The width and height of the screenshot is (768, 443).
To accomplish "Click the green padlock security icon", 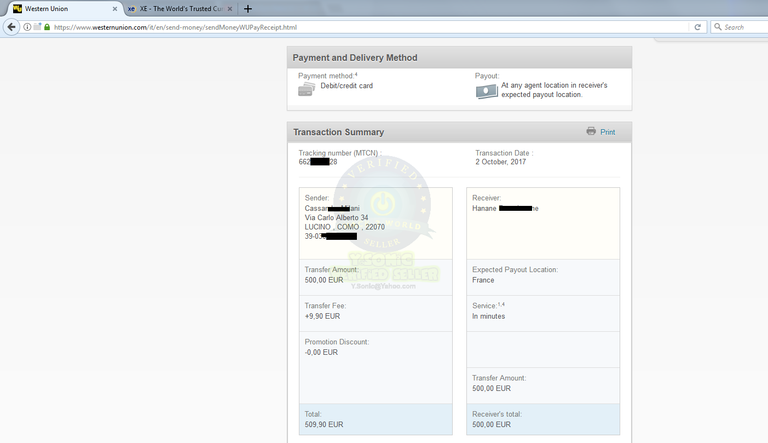I will (x=47, y=27).
